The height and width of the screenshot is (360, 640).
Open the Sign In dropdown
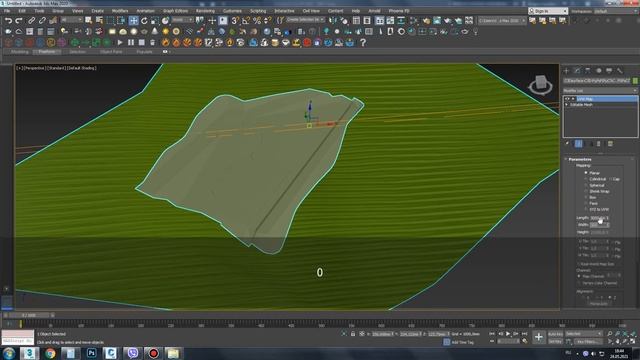click(x=548, y=11)
